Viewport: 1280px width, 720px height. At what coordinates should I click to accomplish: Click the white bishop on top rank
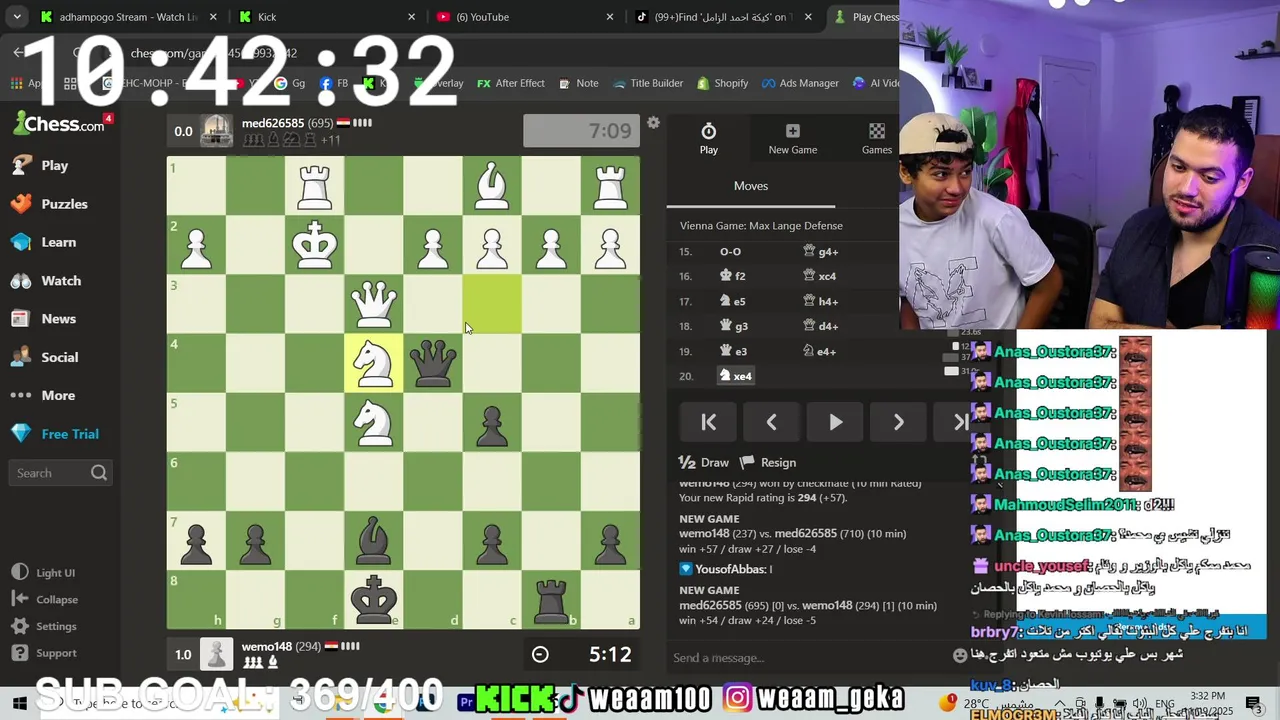tap(492, 186)
